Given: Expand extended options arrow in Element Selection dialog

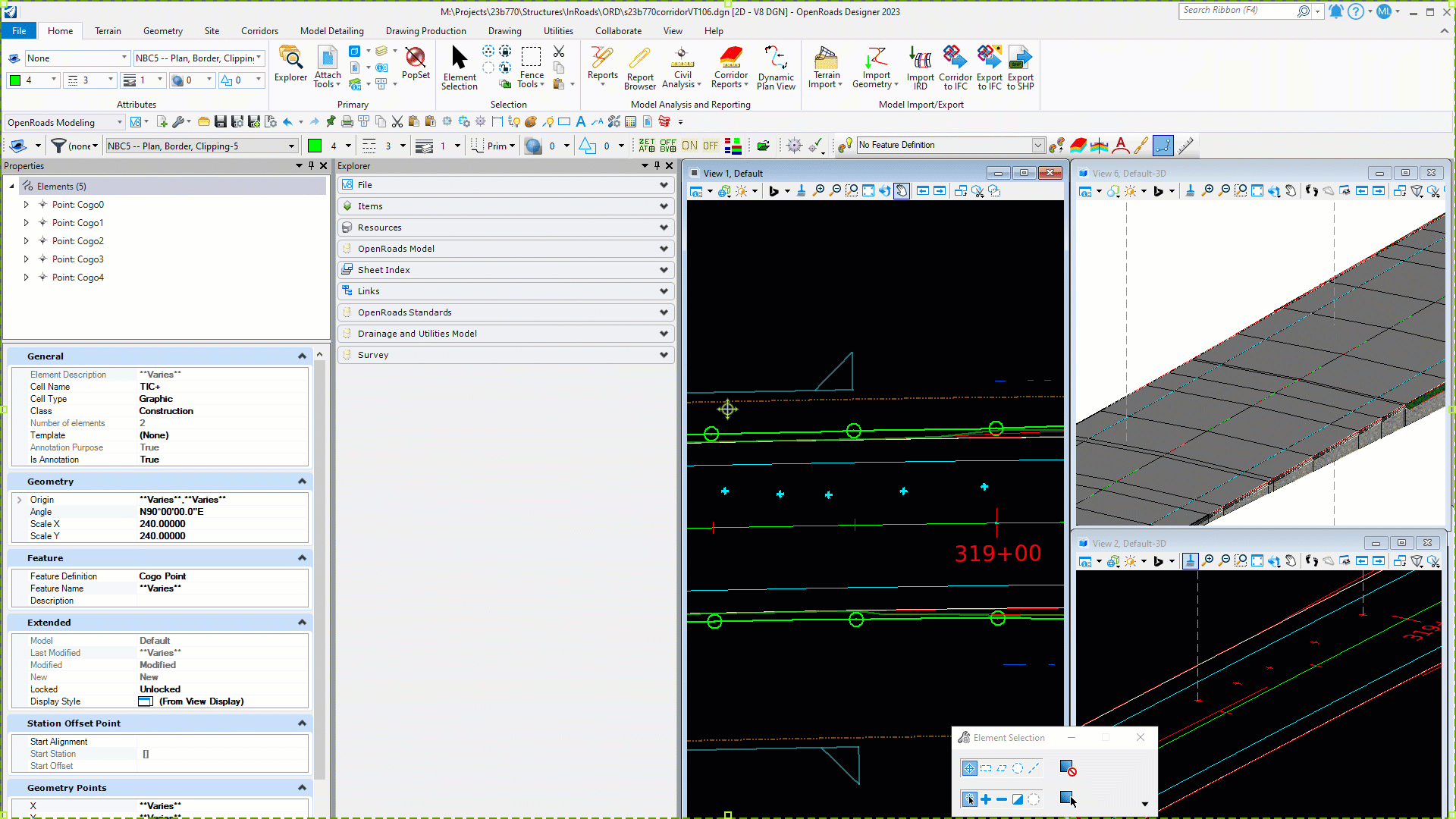Looking at the screenshot, I should tap(1144, 804).
